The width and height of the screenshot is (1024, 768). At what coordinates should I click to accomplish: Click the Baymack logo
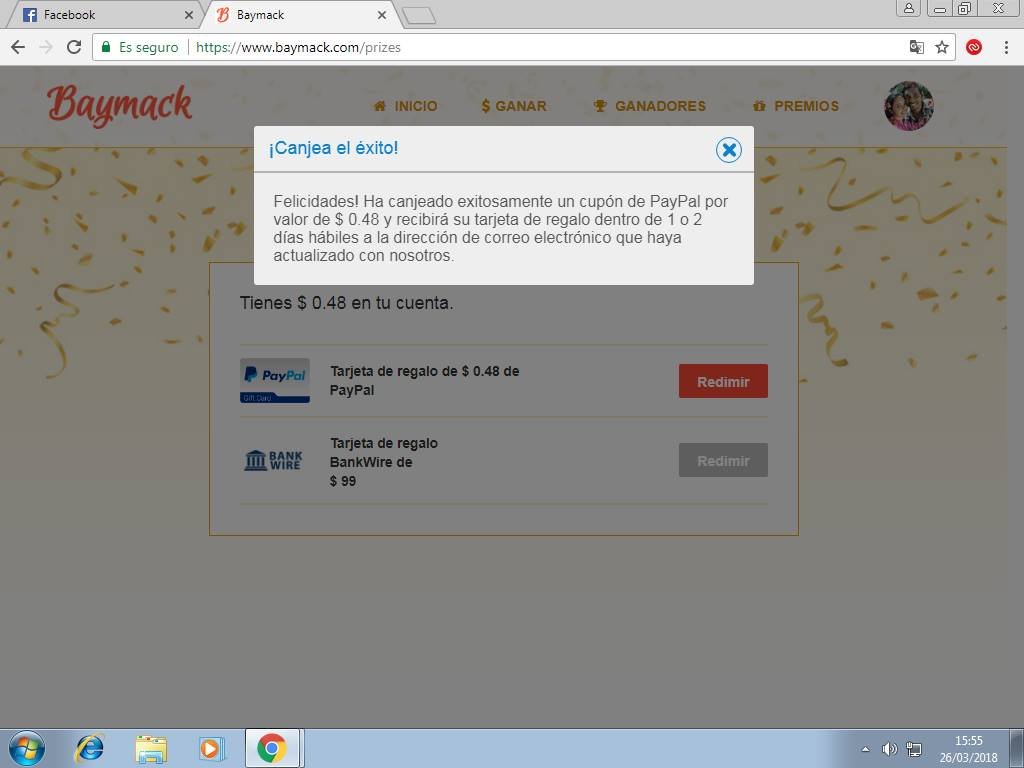(x=120, y=106)
